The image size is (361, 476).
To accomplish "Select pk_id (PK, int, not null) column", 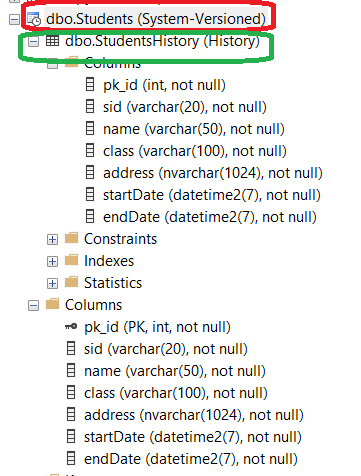I will click(157, 327).
